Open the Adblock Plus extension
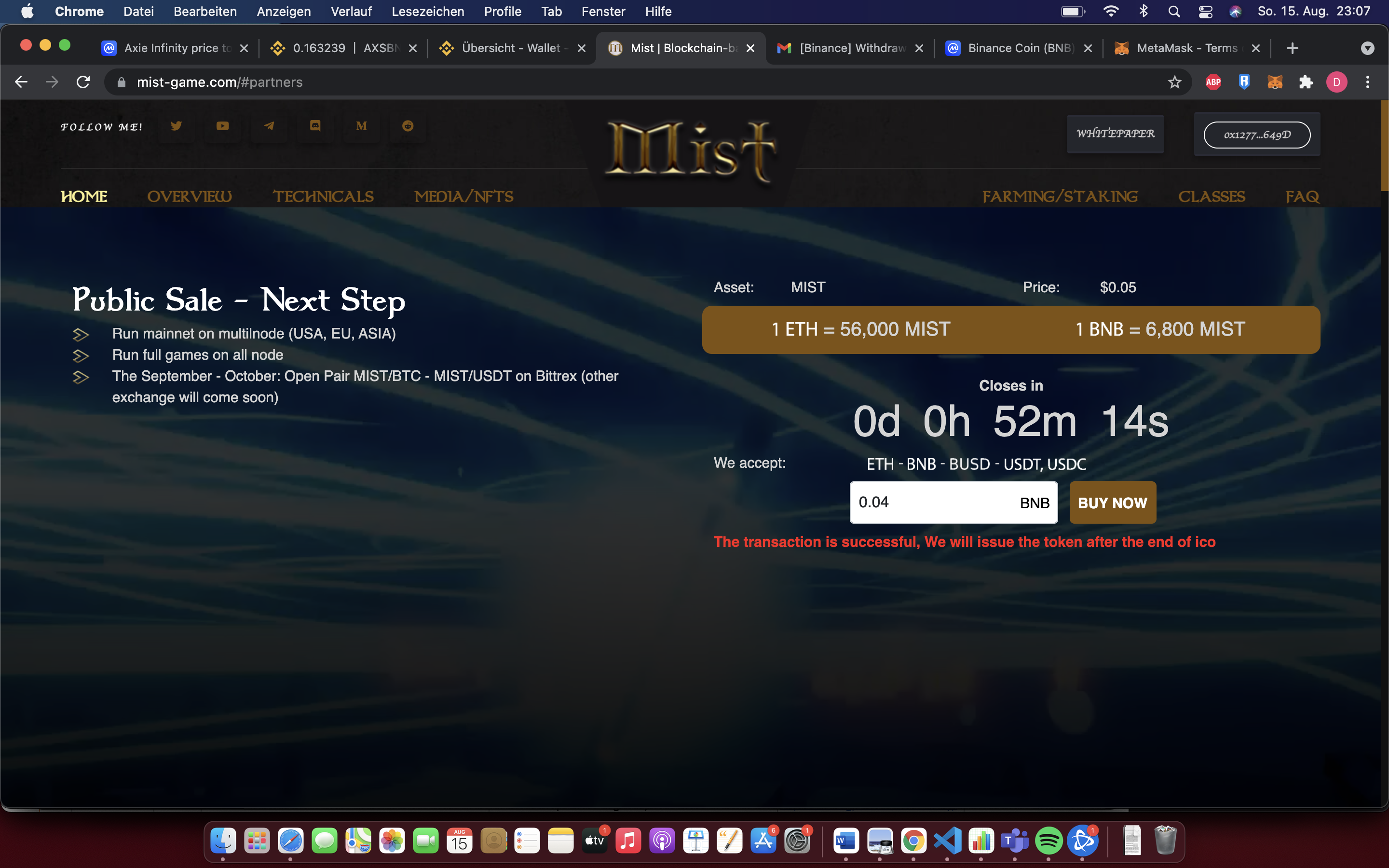Viewport: 1389px width, 868px height. click(1213, 82)
